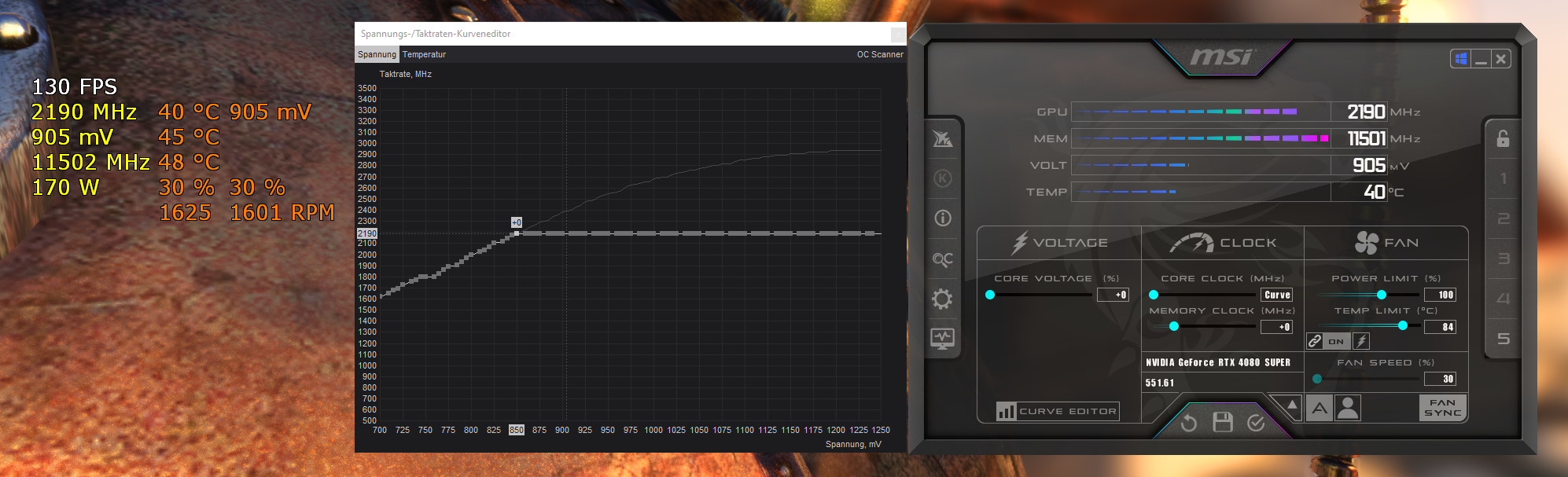This screenshot has height=477, width=1568.
Task: Close the curve editor window
Action: tap(897, 34)
